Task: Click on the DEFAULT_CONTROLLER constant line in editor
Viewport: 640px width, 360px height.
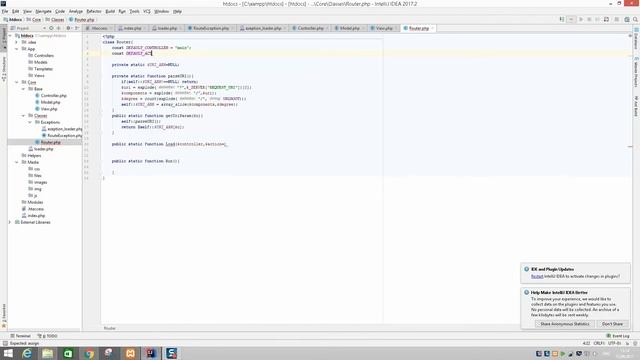Action: click(x=151, y=48)
